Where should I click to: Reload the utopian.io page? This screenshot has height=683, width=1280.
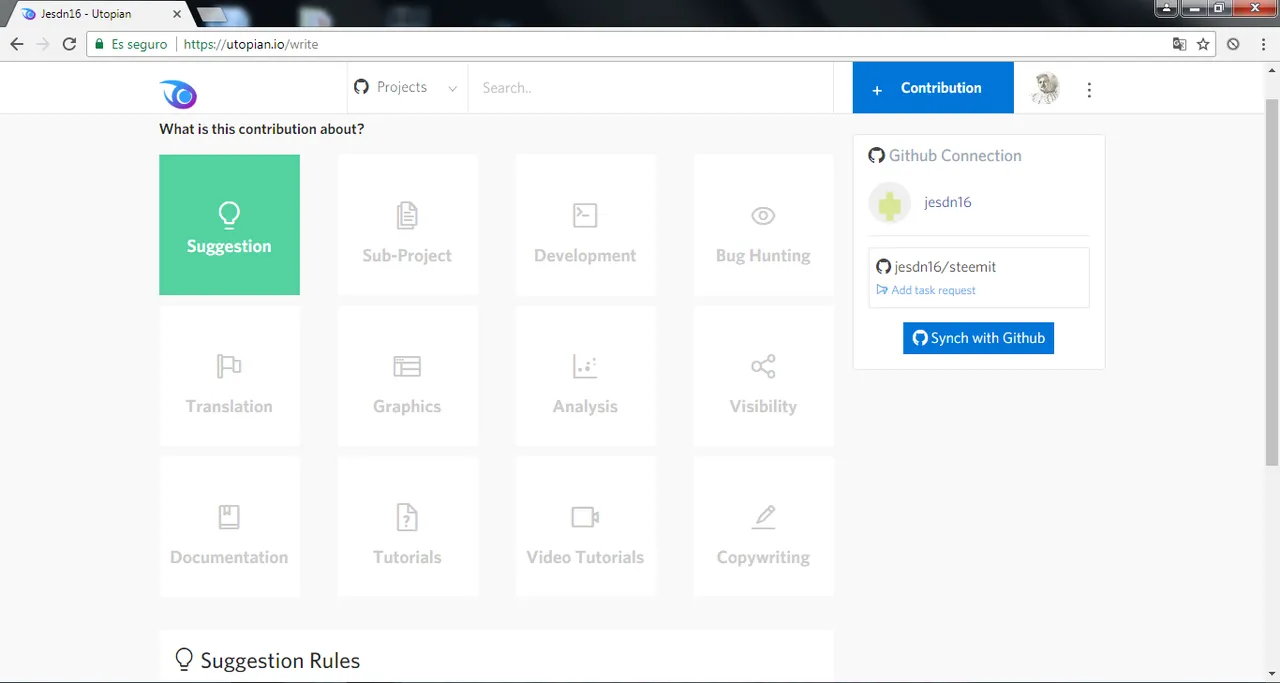[x=69, y=44]
